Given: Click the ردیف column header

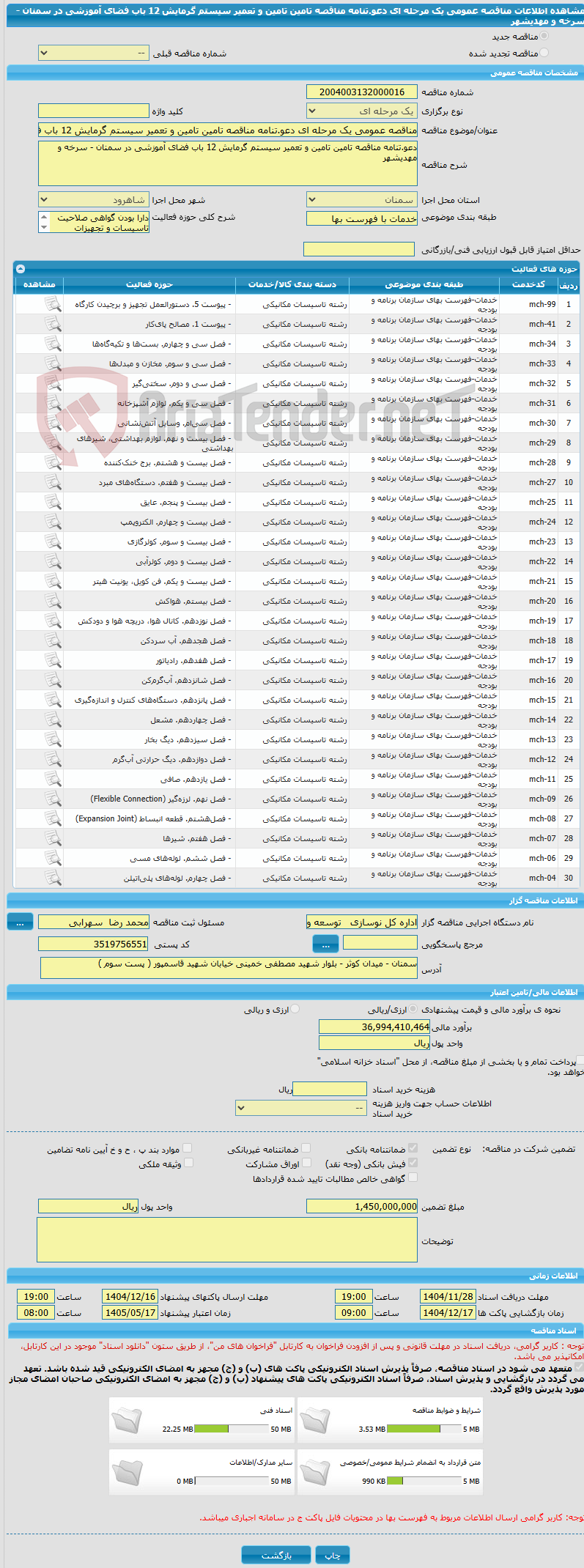Looking at the screenshot, I should [x=569, y=285].
